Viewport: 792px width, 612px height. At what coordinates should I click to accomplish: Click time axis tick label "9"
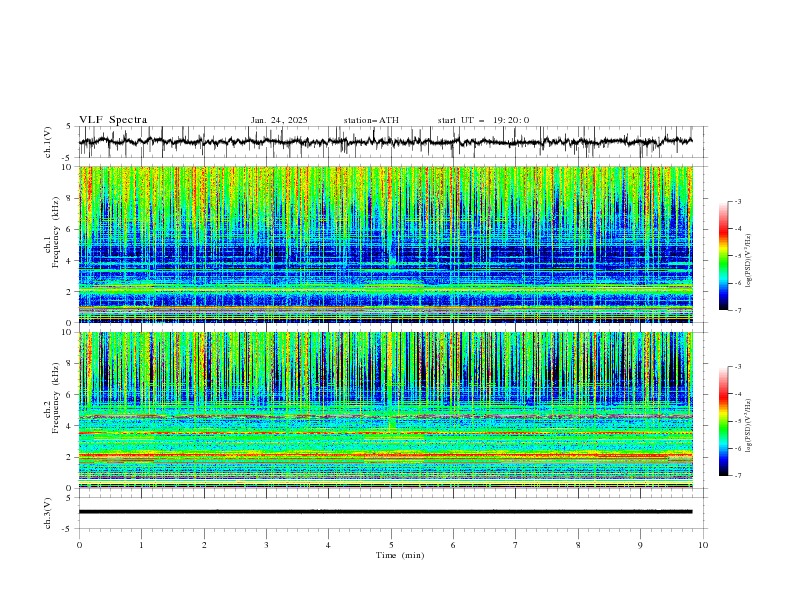pos(640,545)
